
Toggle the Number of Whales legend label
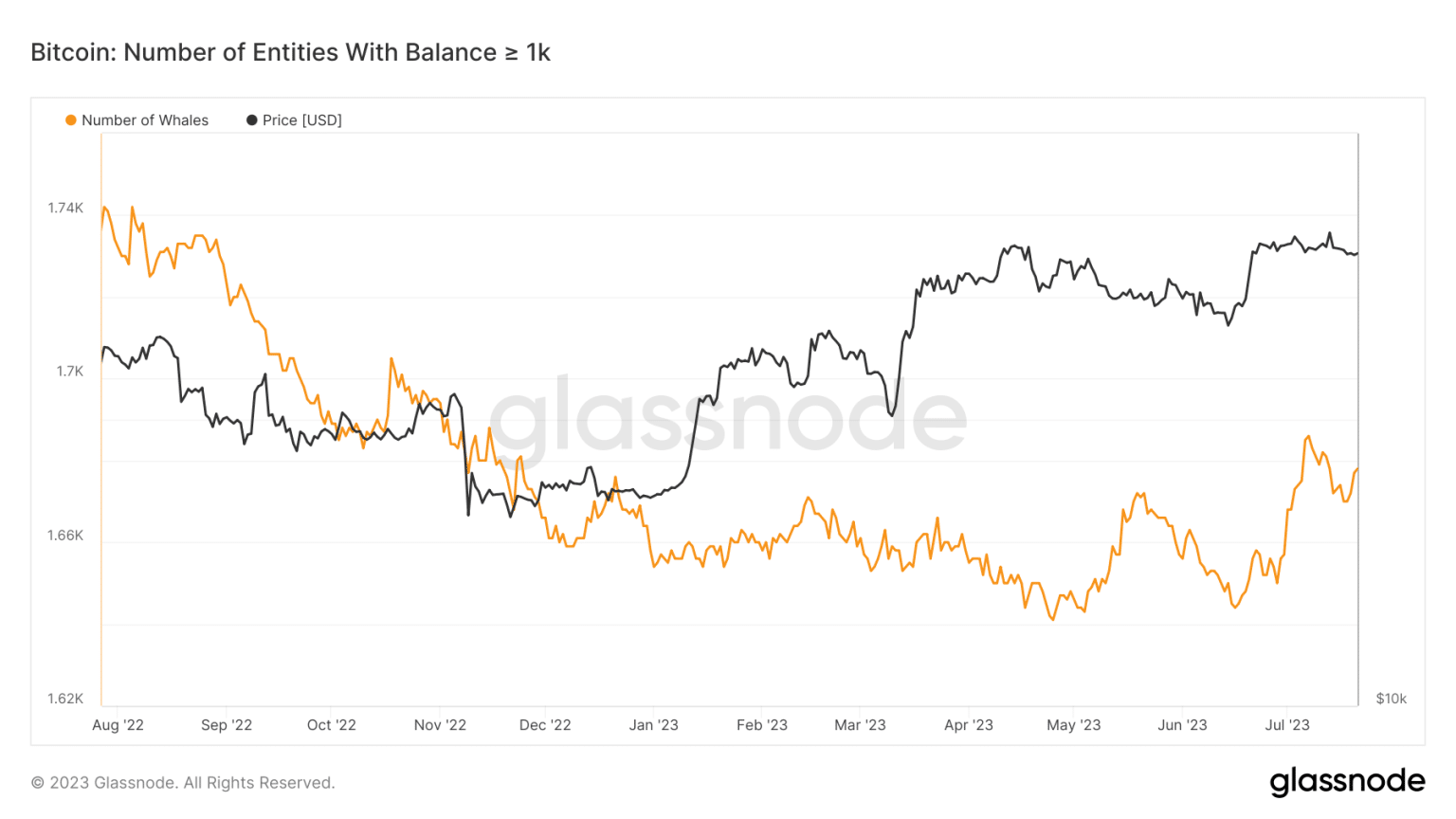coord(145,120)
